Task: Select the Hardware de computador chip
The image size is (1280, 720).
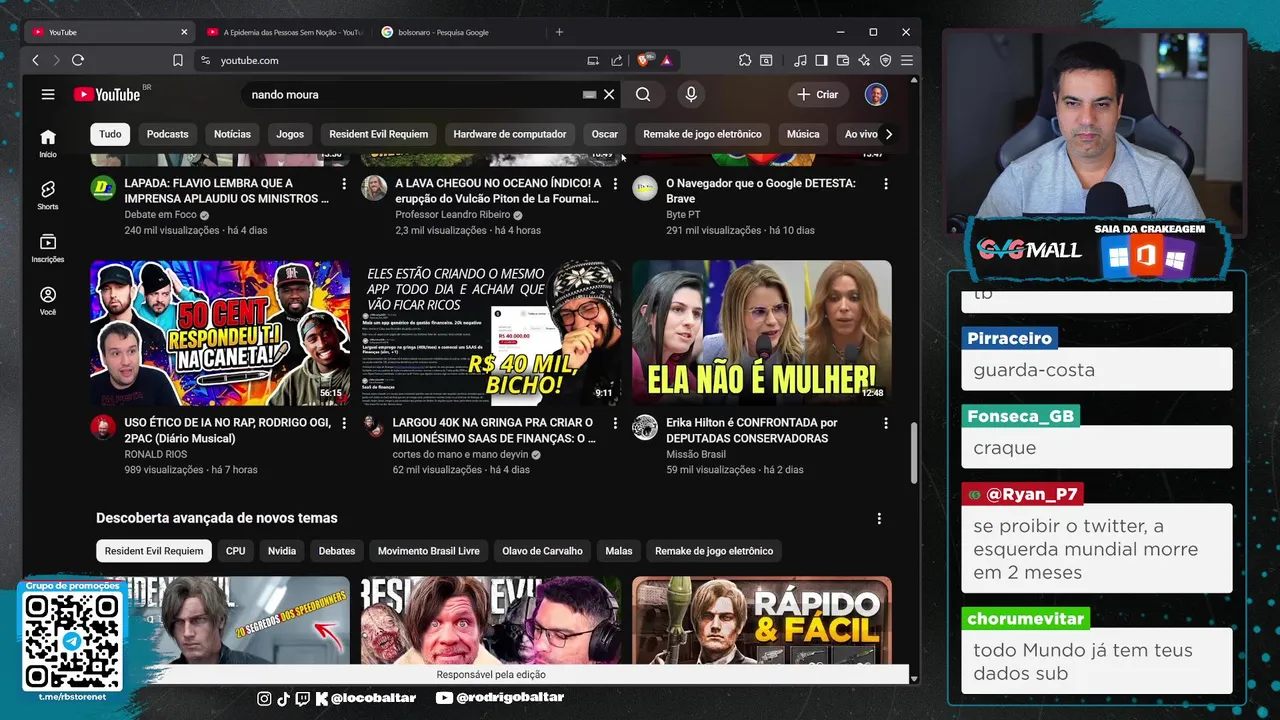Action: pos(509,134)
